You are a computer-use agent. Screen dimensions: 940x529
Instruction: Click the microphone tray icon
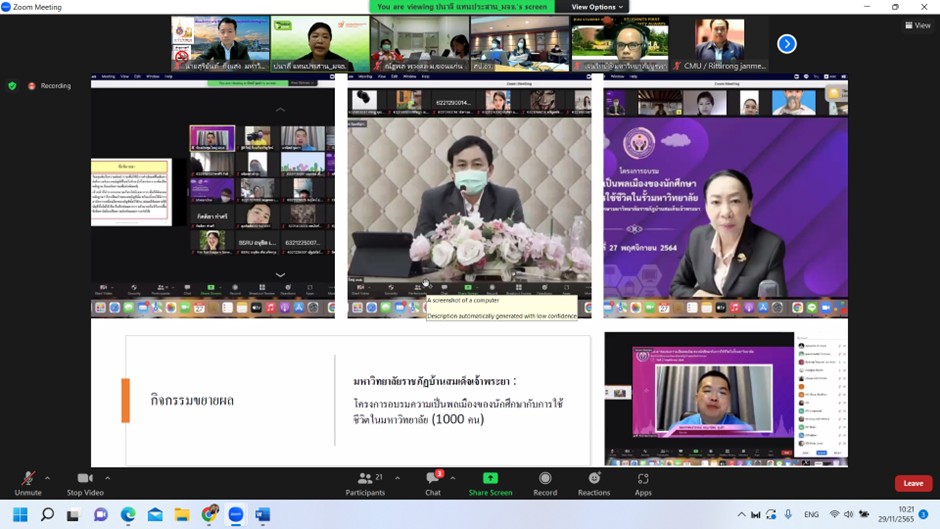[x=788, y=514]
